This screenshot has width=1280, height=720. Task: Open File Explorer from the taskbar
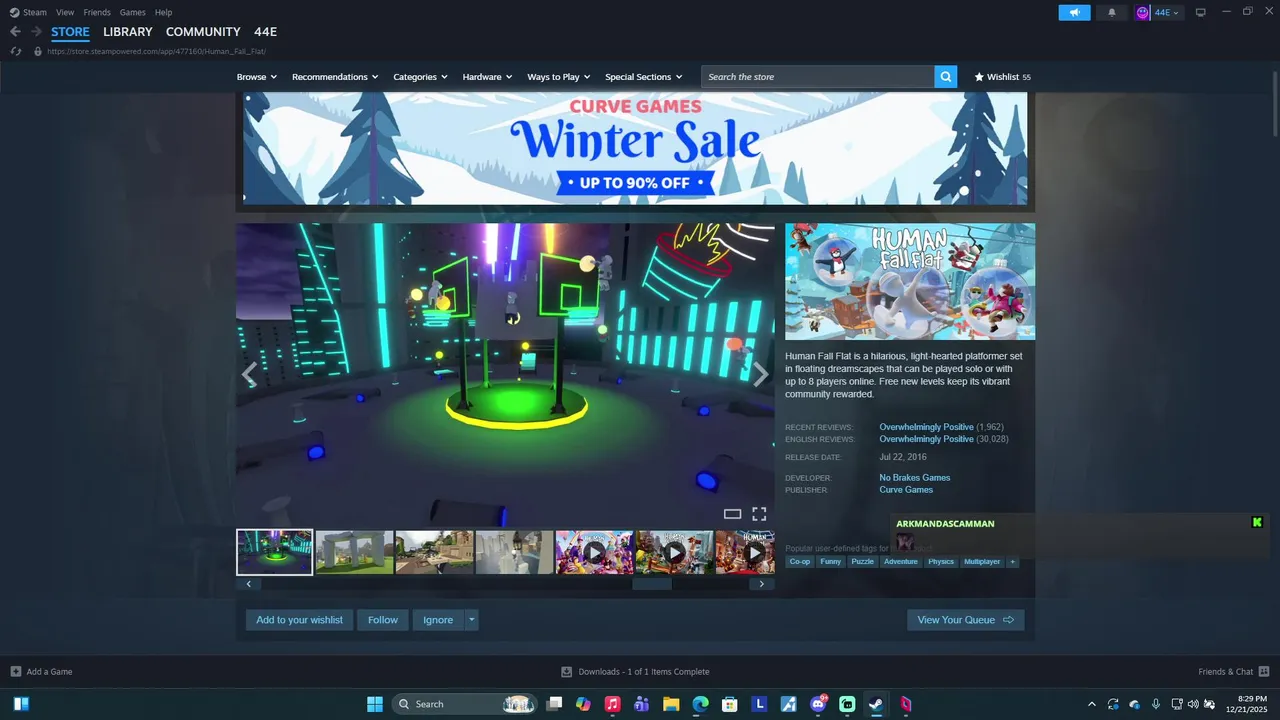[x=671, y=704]
